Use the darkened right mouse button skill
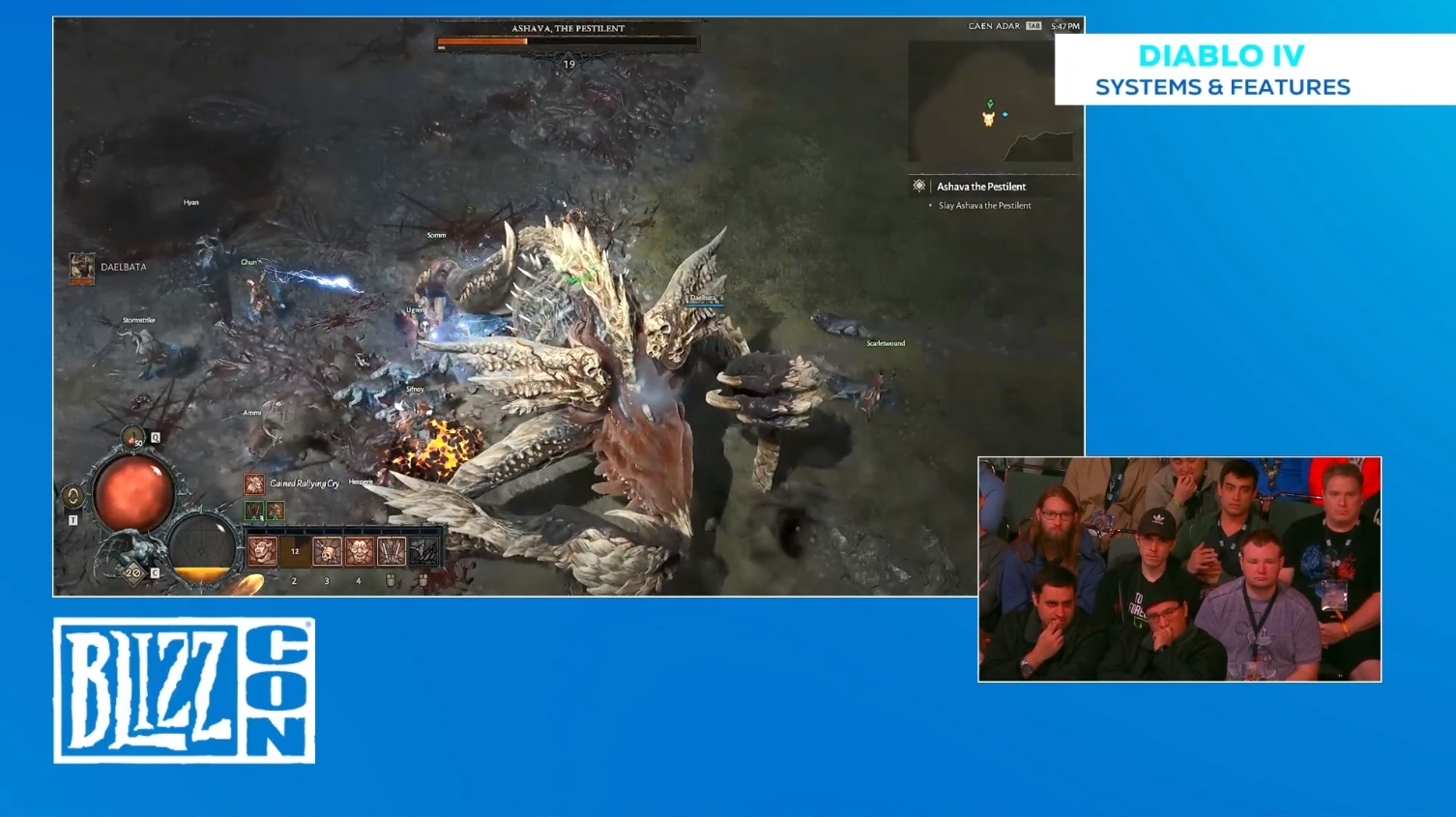The height and width of the screenshot is (817, 1456). pos(423,551)
